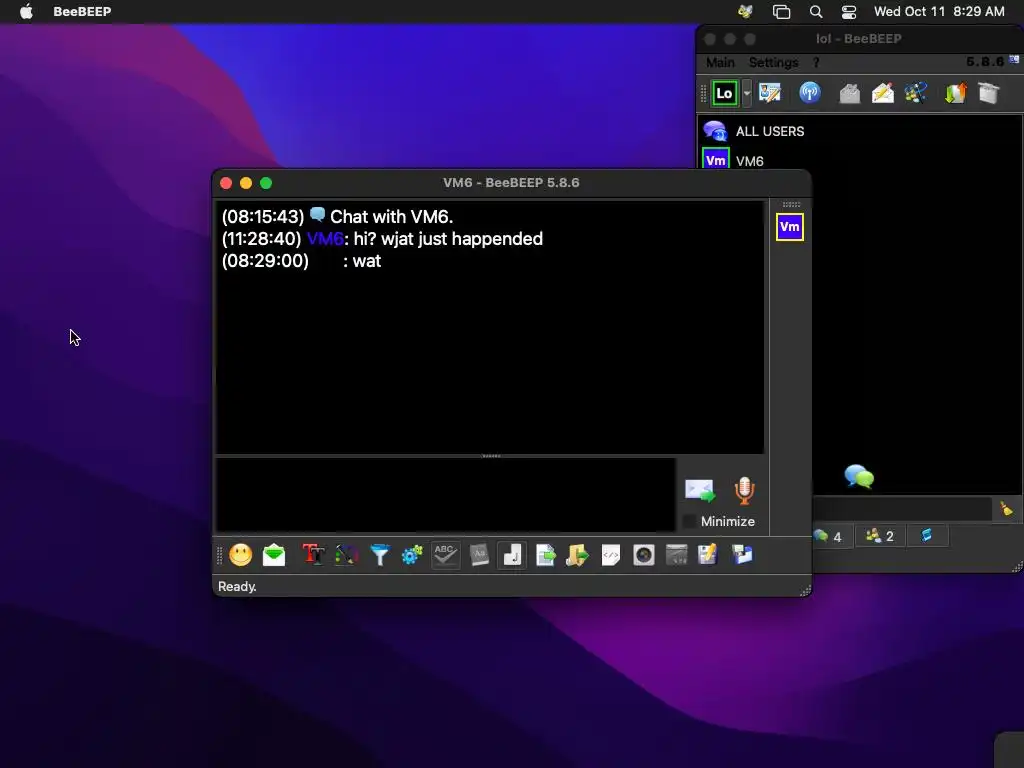The width and height of the screenshot is (1024, 768).
Task: Click the Ready status bar text
Action: point(237,586)
